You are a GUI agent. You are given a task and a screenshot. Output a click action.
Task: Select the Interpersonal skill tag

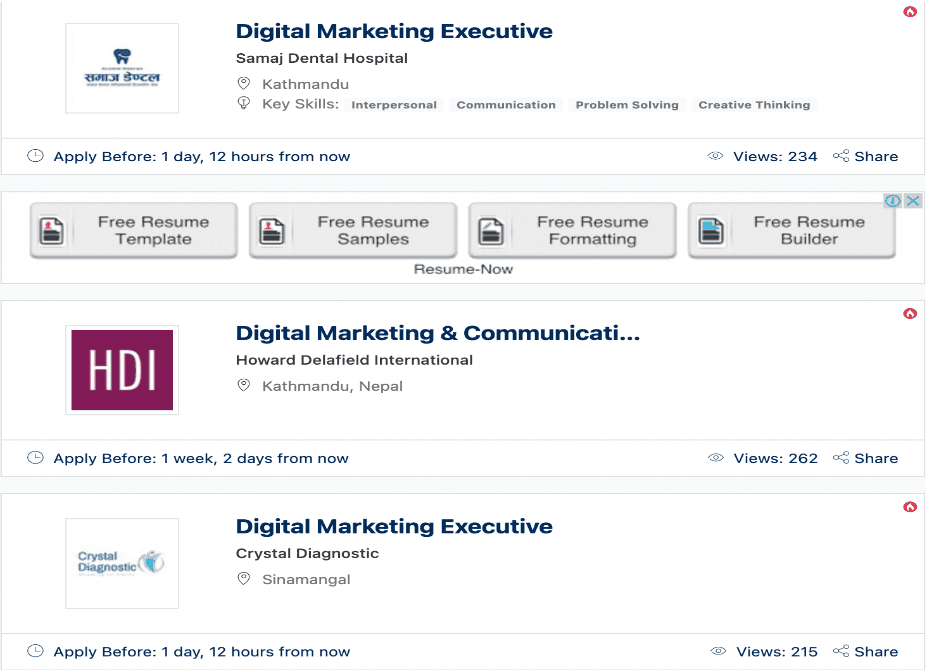click(394, 104)
